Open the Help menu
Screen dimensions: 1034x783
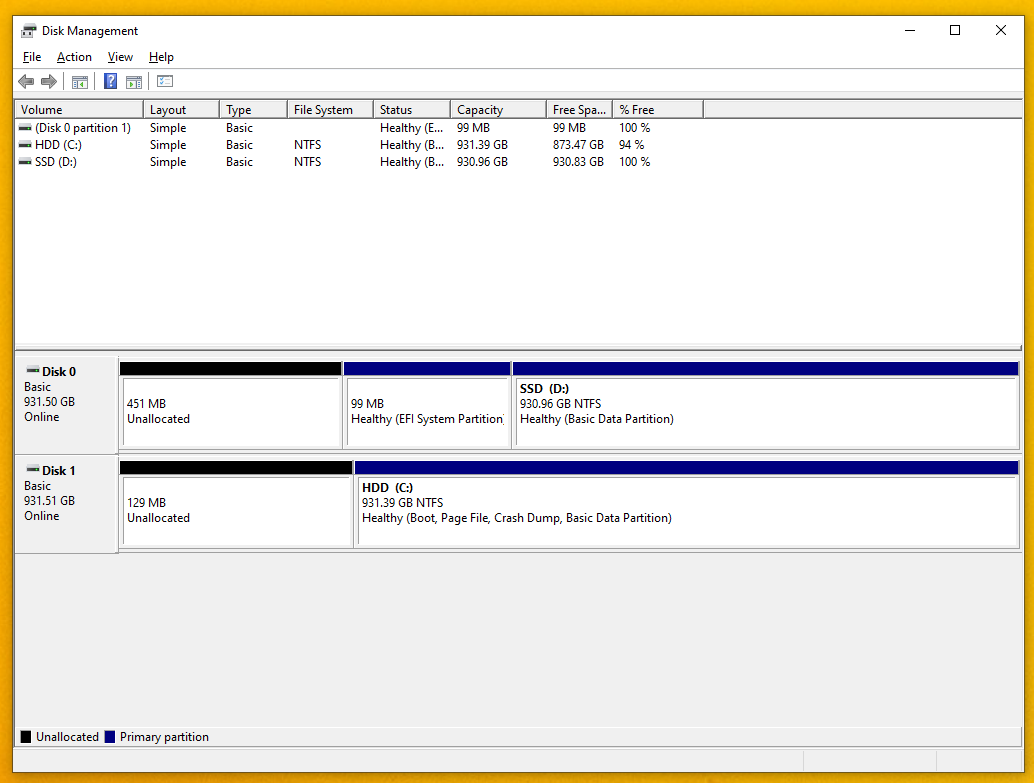point(161,57)
